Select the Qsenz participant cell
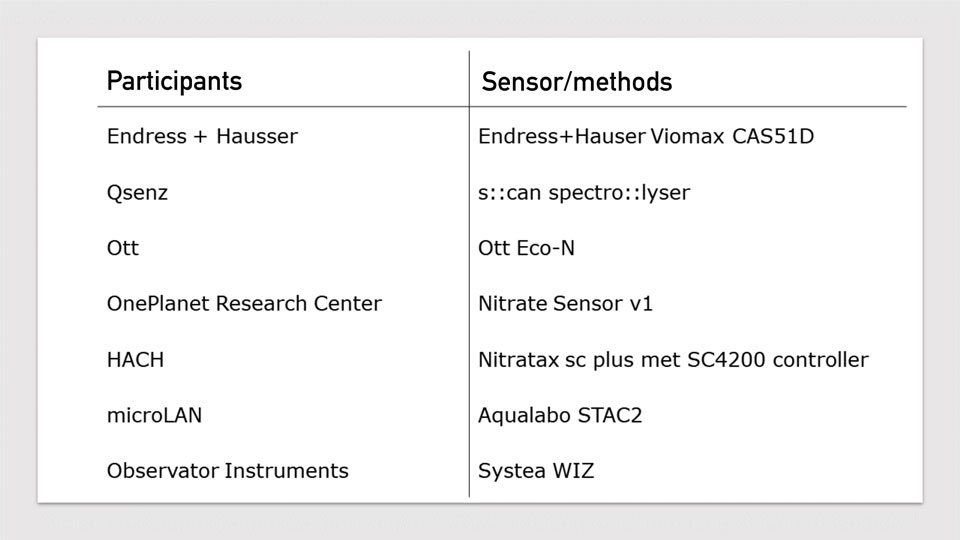 pos(137,193)
